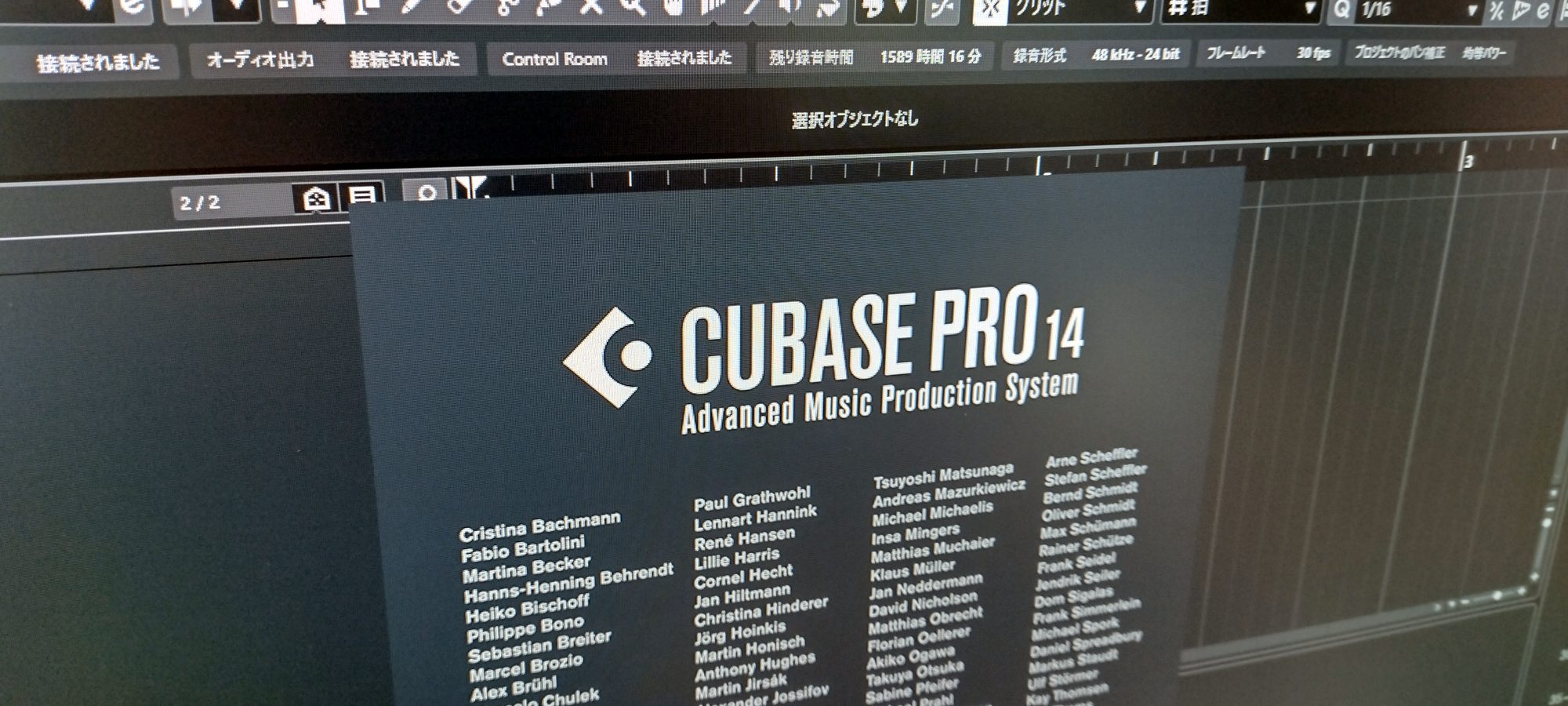Select the Glue tool

(550, 6)
